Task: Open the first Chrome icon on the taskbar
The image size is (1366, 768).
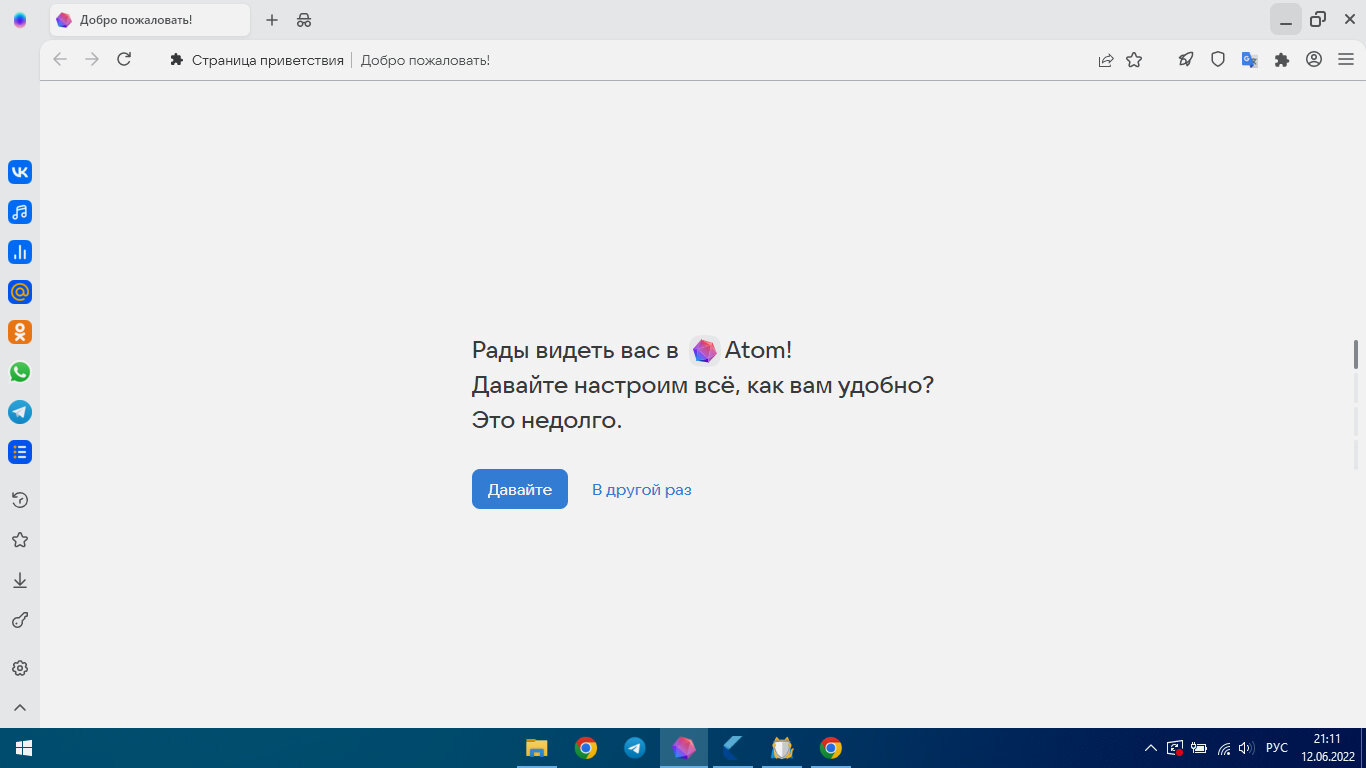Action: pos(586,748)
